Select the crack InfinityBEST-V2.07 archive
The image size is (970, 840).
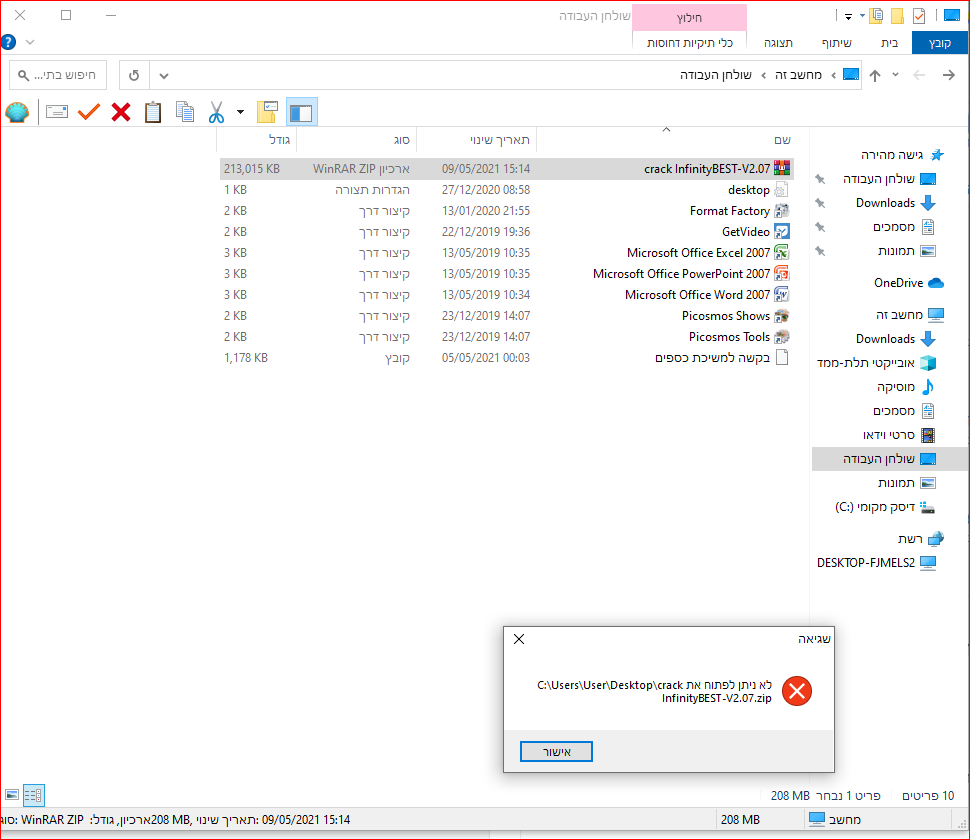[507, 169]
